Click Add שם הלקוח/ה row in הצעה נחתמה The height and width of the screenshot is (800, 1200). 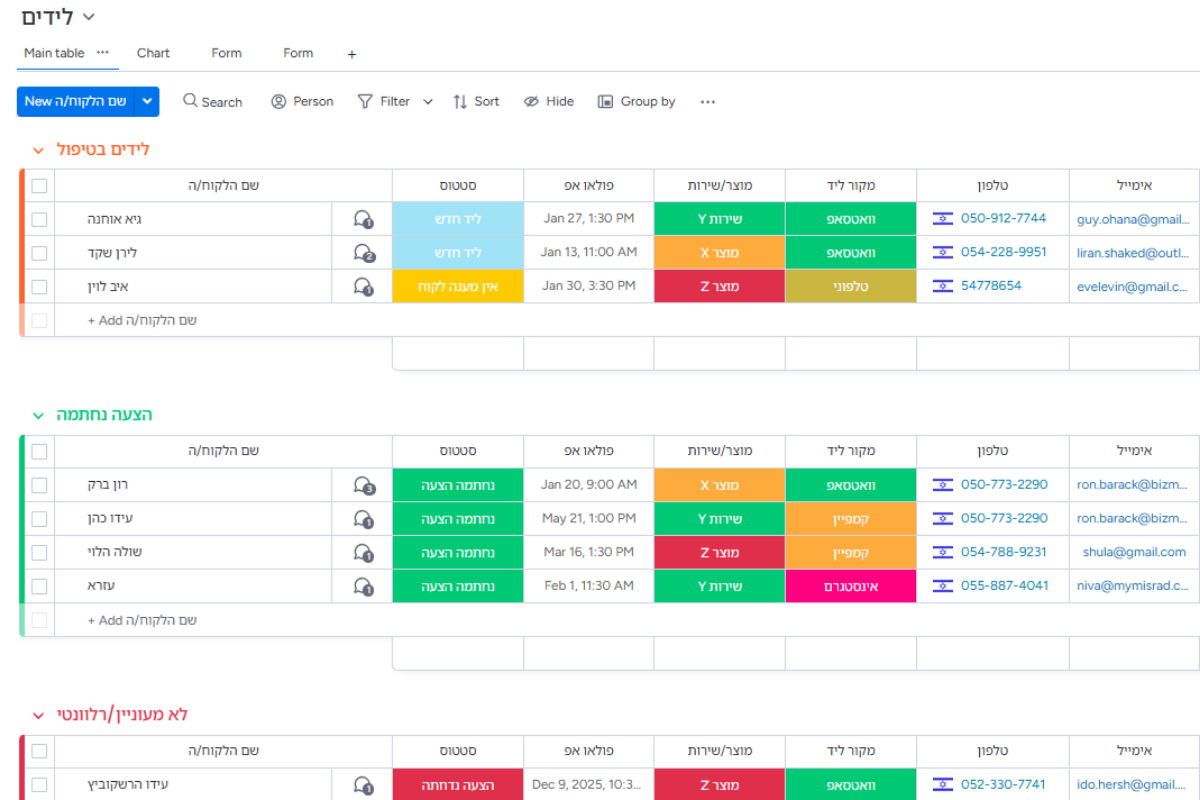(x=142, y=620)
